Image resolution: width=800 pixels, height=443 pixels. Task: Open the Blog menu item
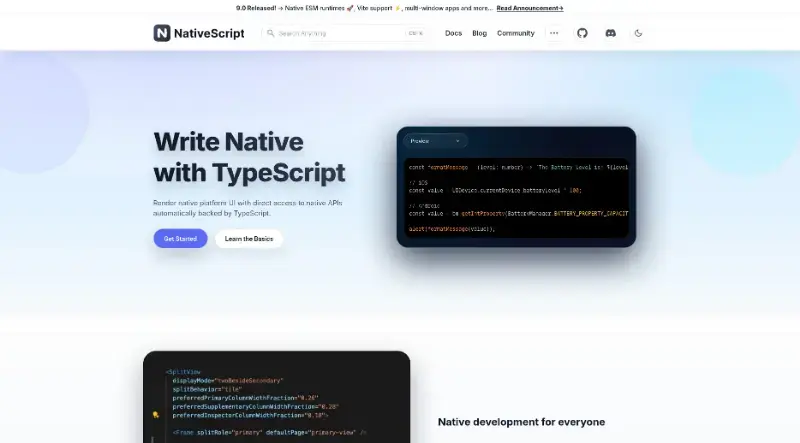[479, 33]
